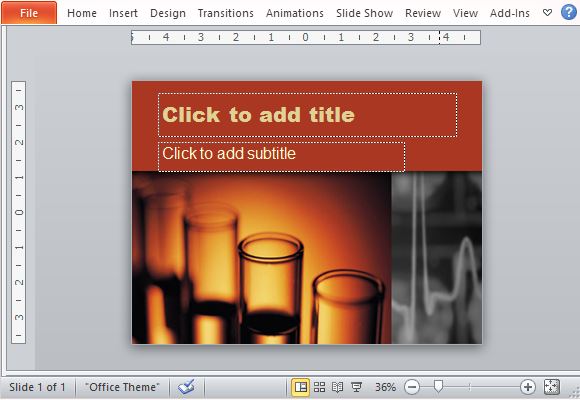Switch to the Animations tab
This screenshot has width=580, height=400.
[x=295, y=13]
